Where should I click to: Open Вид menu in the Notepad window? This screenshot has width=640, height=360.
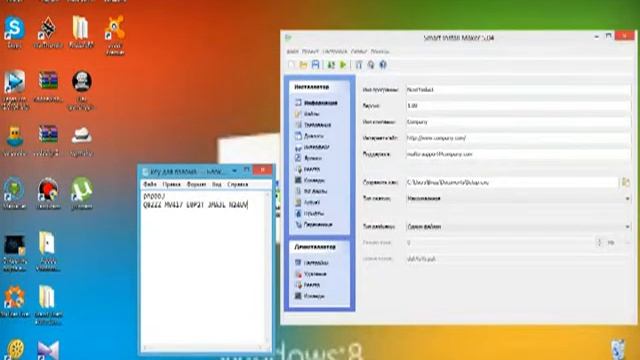217,184
